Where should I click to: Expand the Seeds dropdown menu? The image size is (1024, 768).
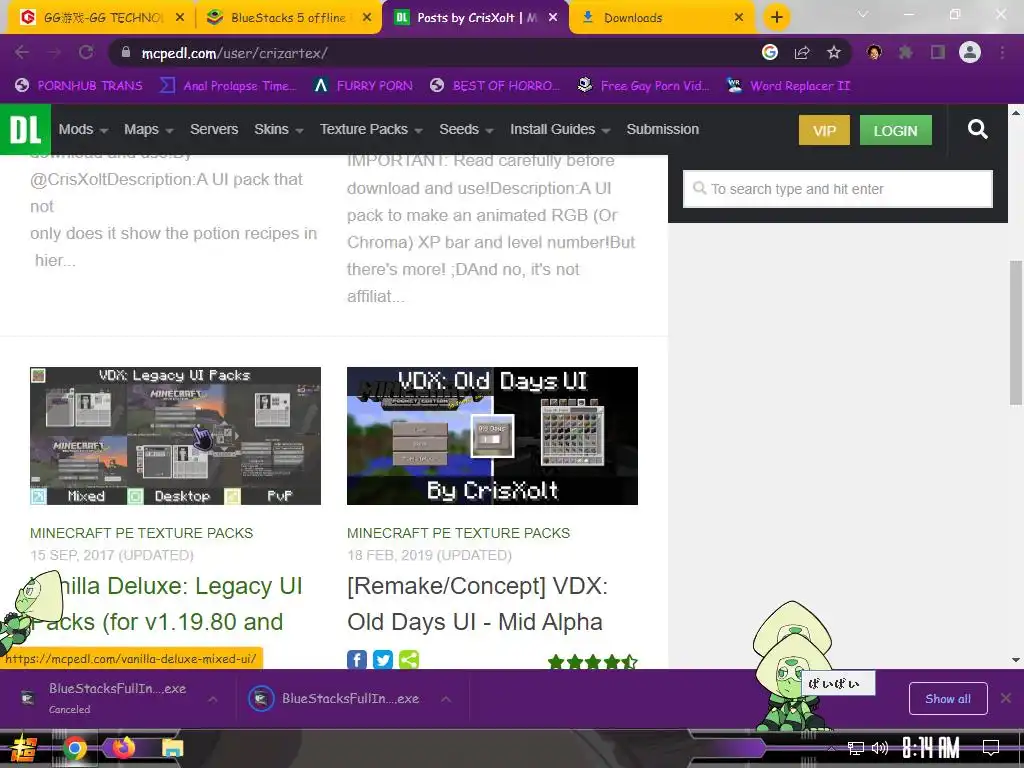466,129
